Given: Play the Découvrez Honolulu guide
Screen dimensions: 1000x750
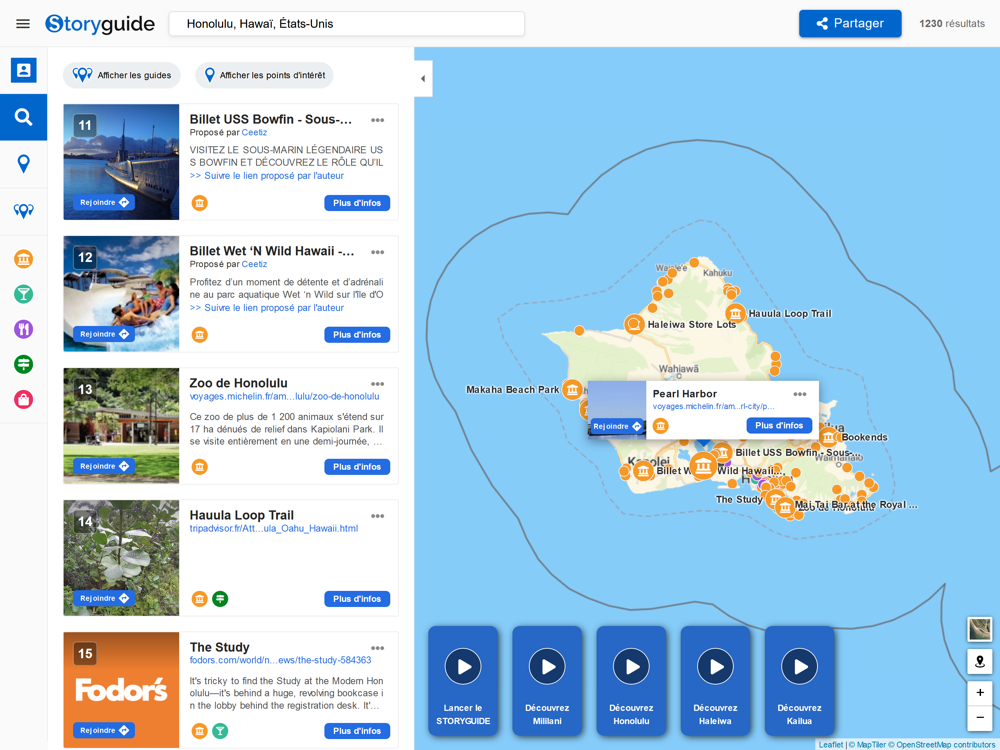Looking at the screenshot, I should [631, 680].
